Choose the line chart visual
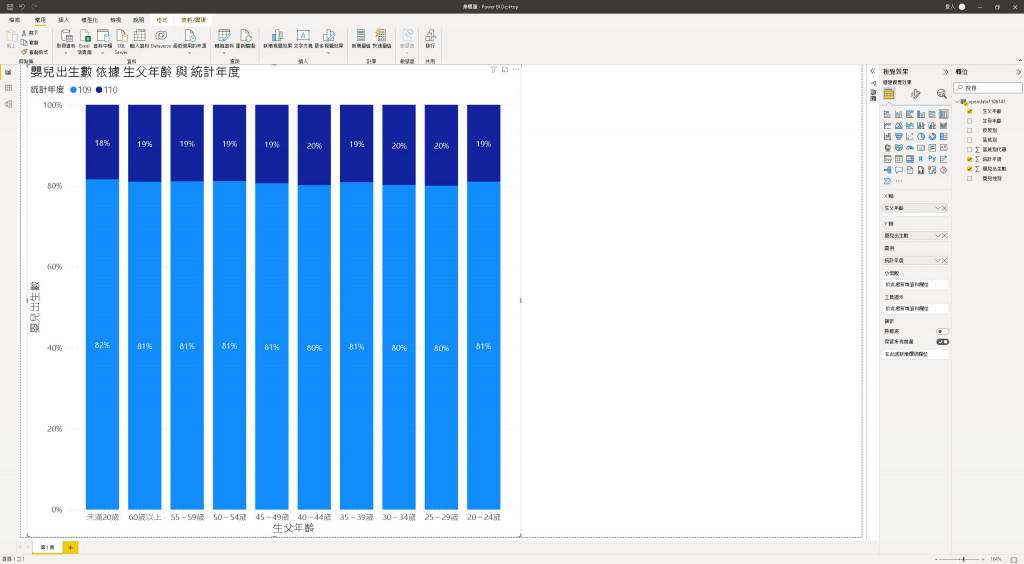Viewport: 1024px width, 564px height. pyautogui.click(x=888, y=125)
